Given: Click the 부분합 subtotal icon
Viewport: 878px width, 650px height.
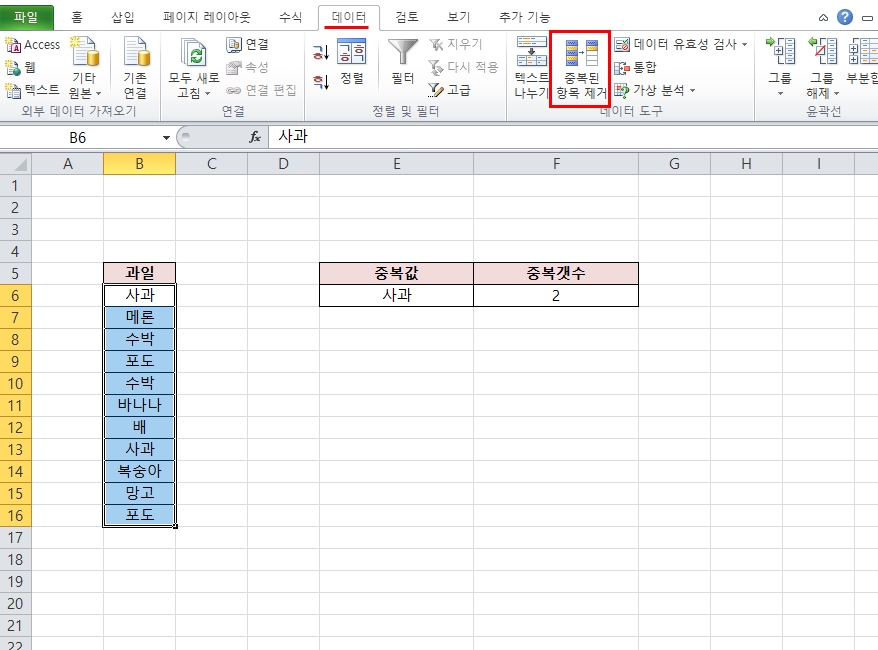Looking at the screenshot, I should coord(863,51).
